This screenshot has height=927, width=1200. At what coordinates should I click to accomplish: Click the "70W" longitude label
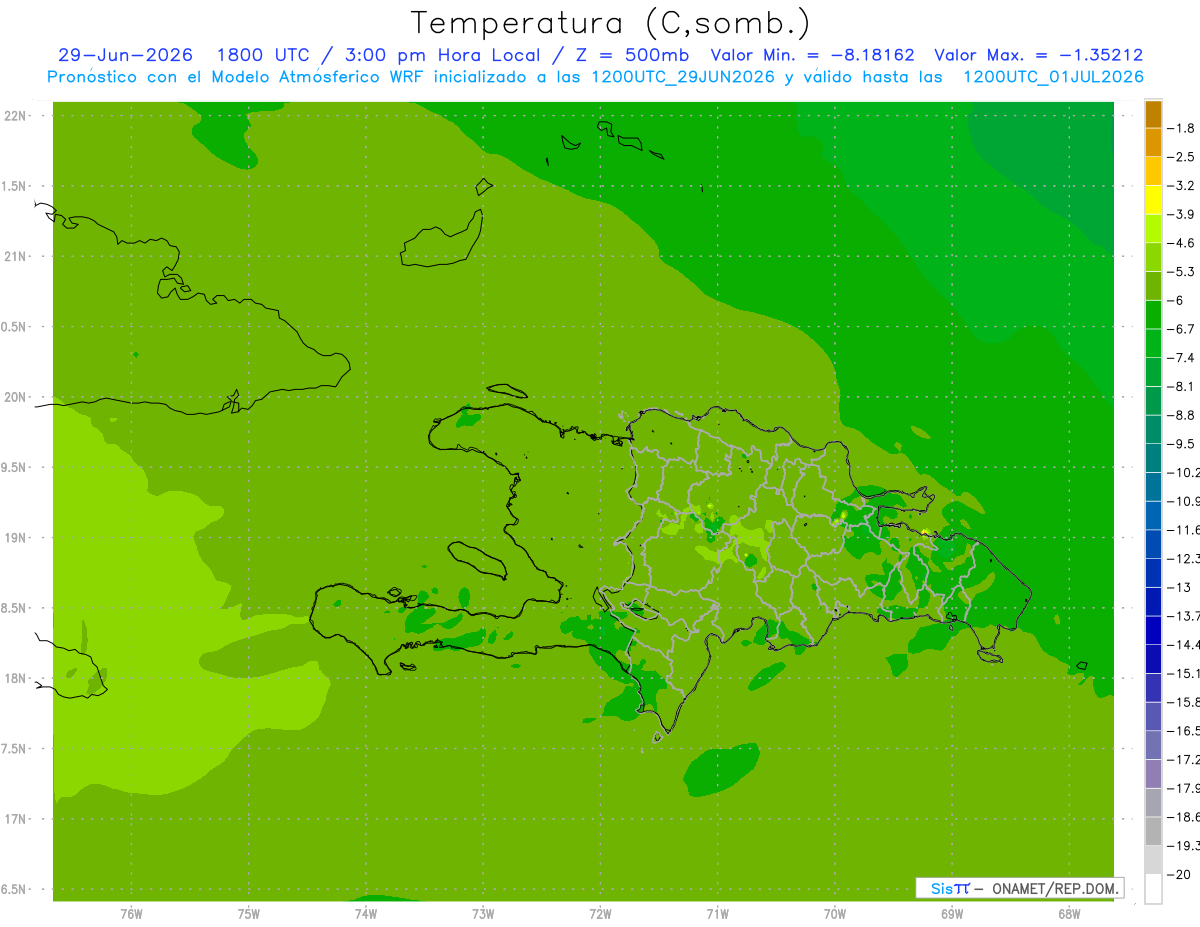click(835, 913)
